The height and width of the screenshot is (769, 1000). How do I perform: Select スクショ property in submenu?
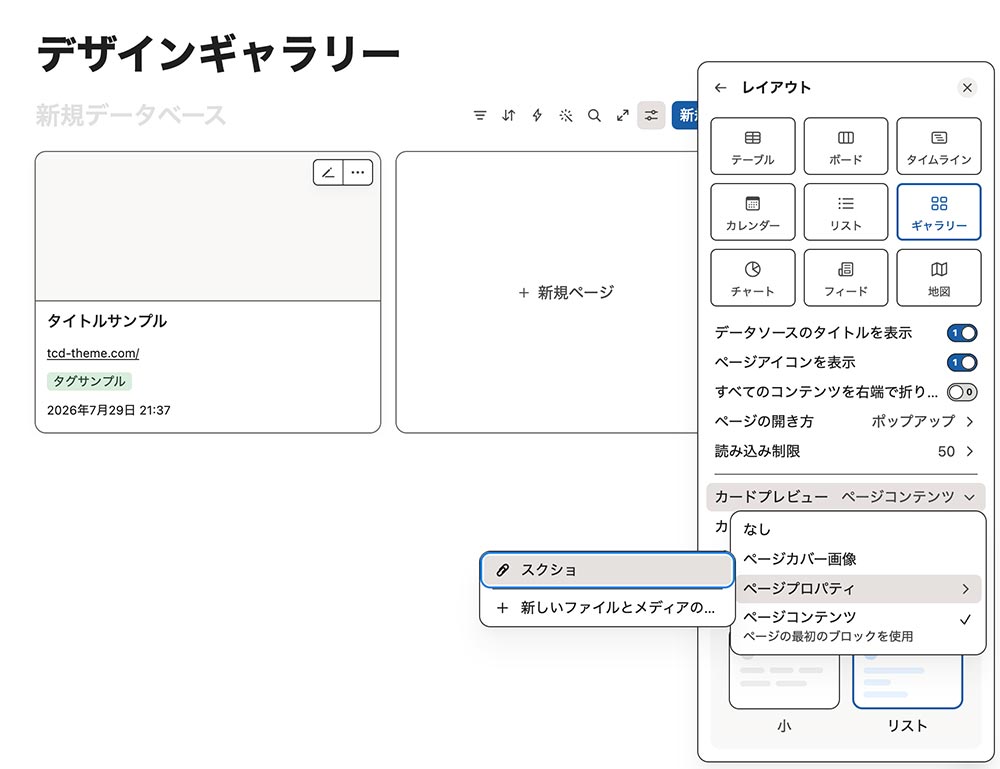tap(607, 570)
